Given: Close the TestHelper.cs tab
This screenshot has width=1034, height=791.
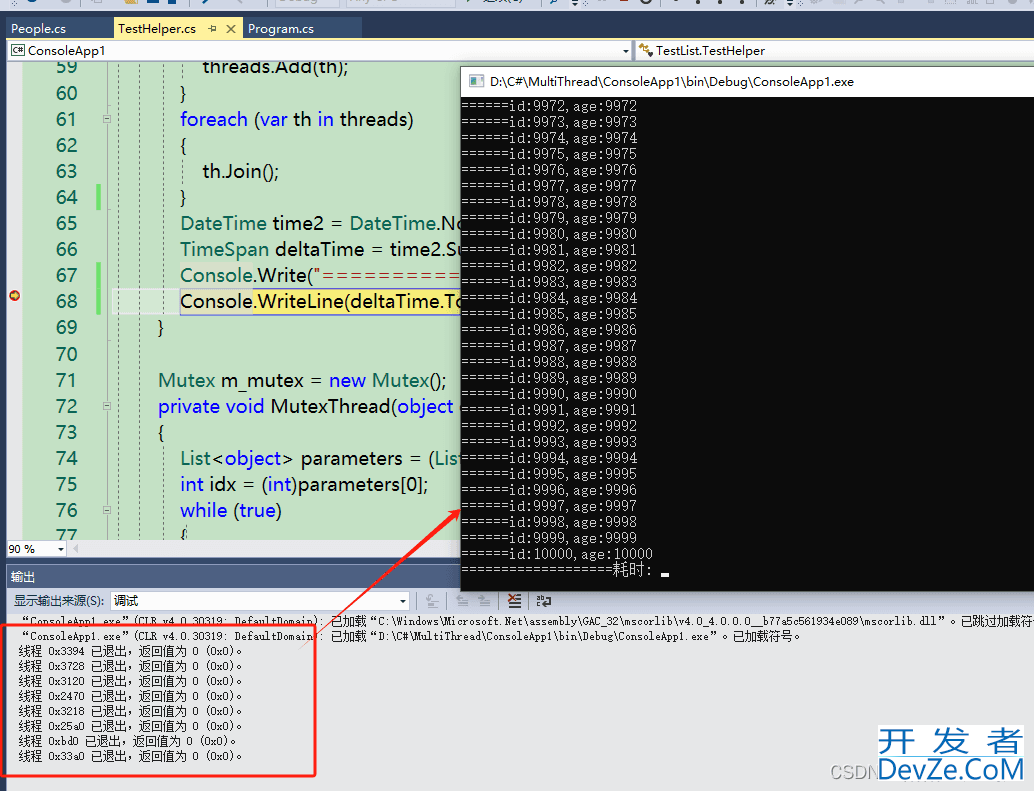Looking at the screenshot, I should (231, 29).
